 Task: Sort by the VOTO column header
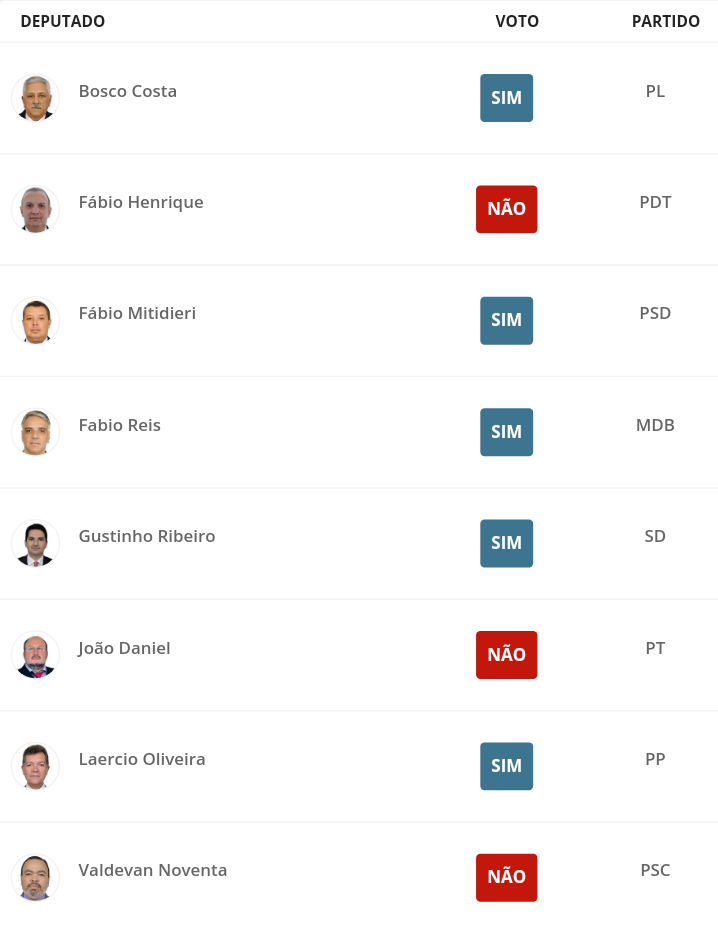(517, 21)
